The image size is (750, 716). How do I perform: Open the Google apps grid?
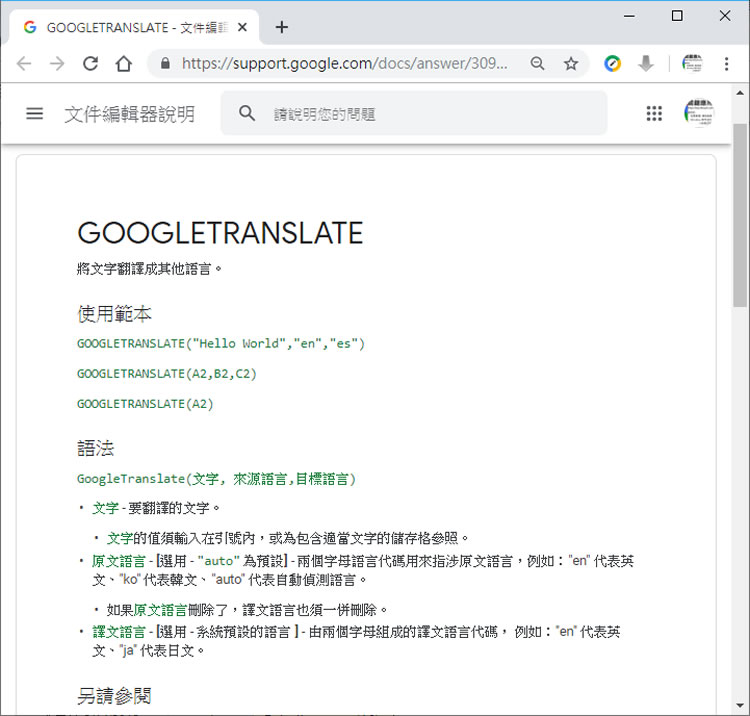654,114
